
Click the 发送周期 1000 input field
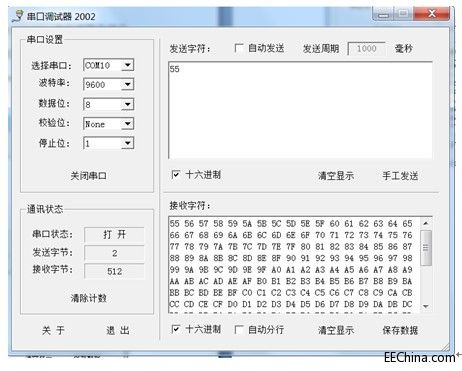366,49
